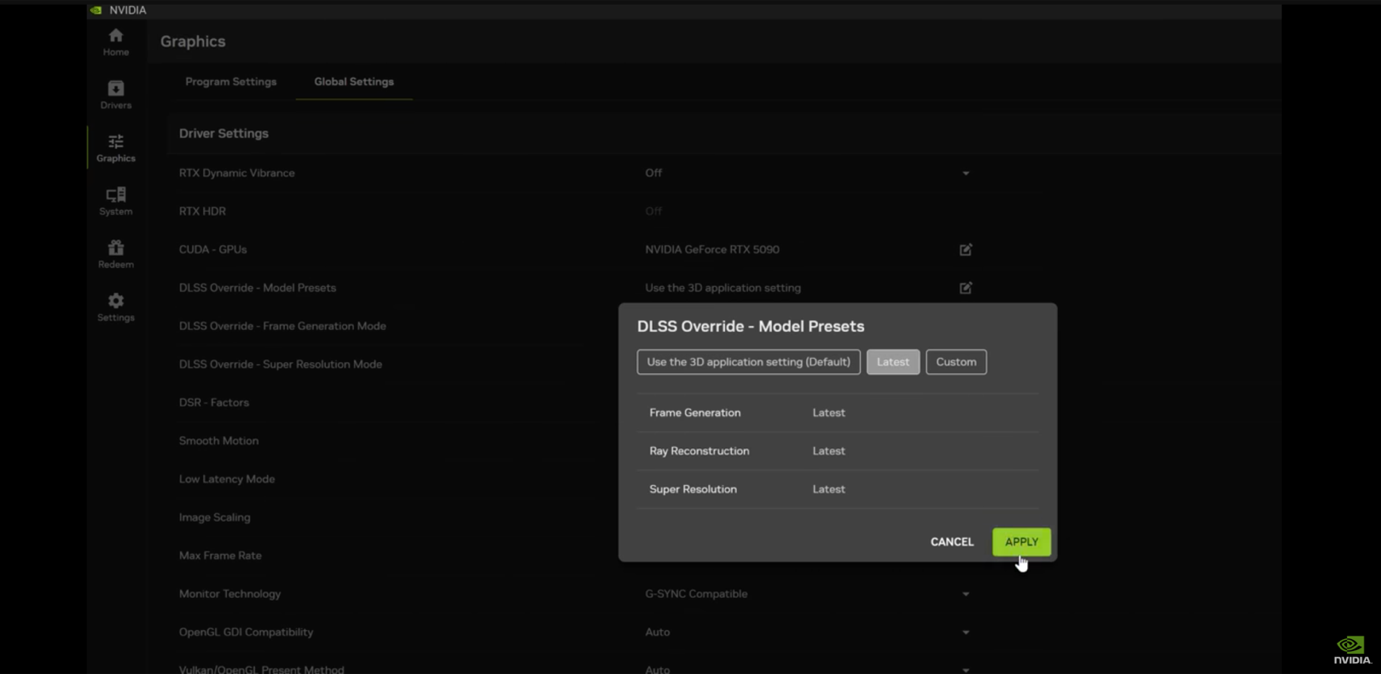1381x674 pixels.
Task: Expand the RTX Dynamic Vibrance dropdown
Action: (965, 173)
